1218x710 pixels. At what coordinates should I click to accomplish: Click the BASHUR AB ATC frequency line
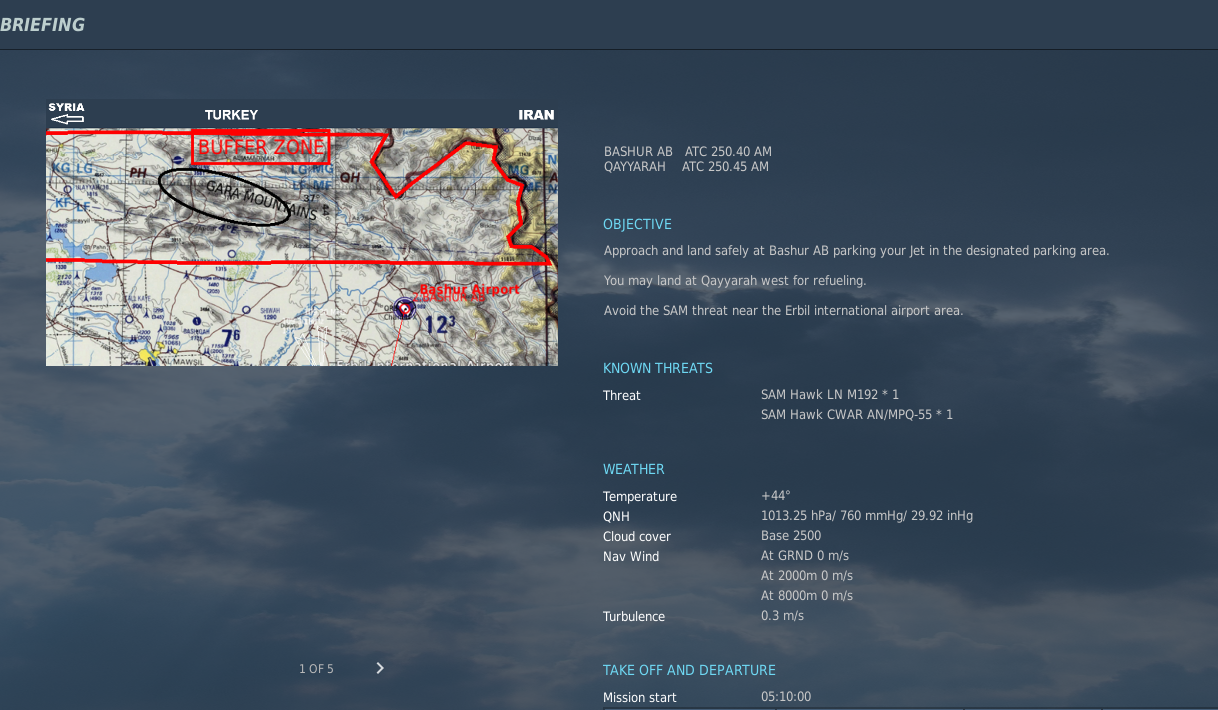[x=687, y=152]
